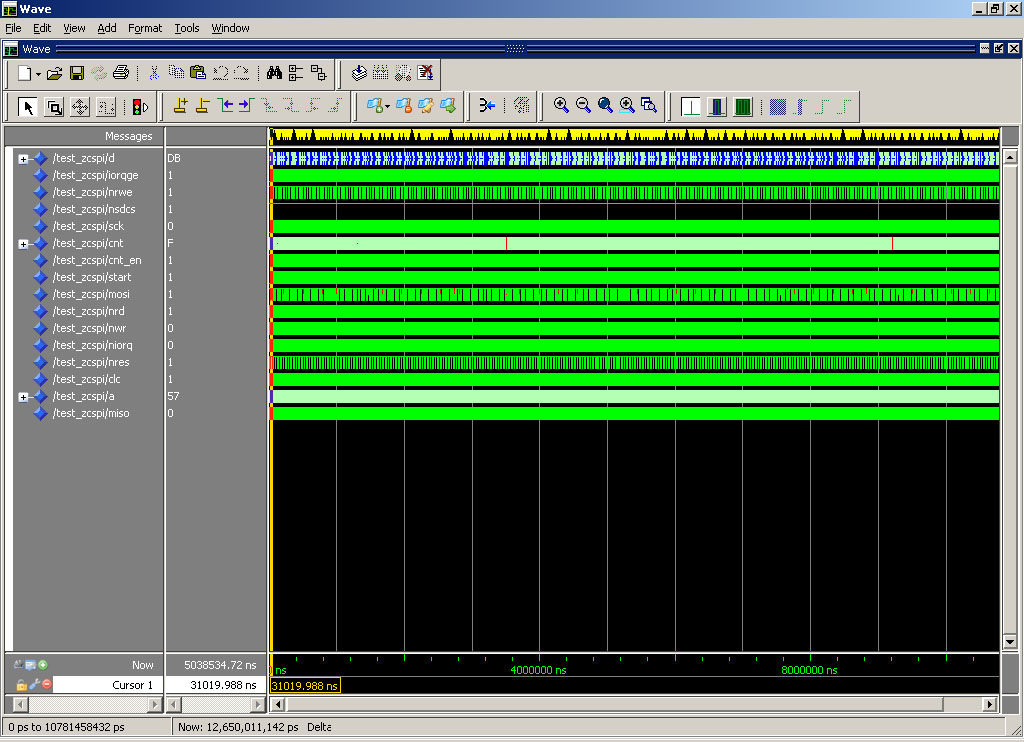
Task: Click the Zoom Out magnifier icon
Action: [583, 106]
